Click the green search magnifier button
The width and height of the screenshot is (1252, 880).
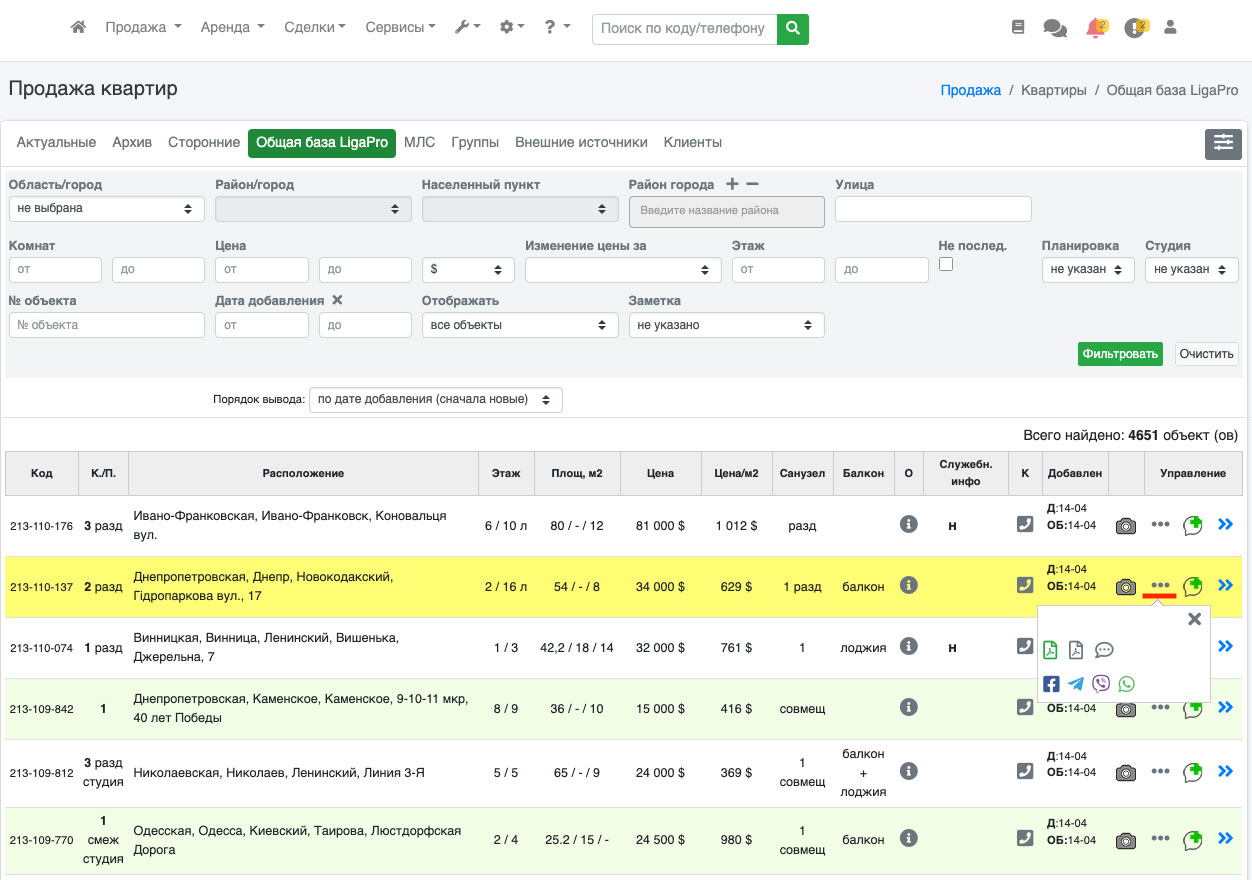[792, 29]
